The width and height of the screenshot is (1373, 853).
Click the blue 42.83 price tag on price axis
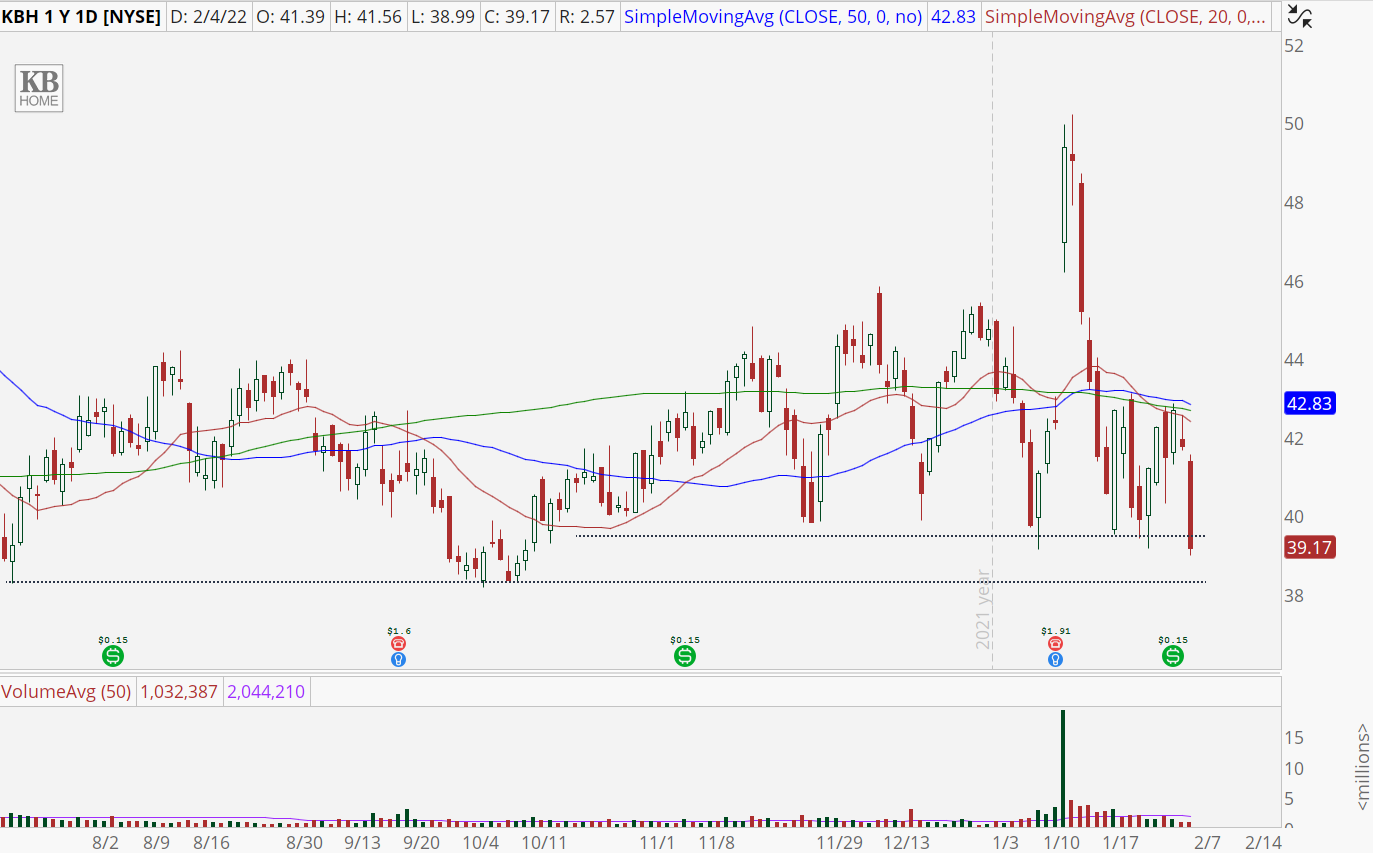click(1310, 404)
